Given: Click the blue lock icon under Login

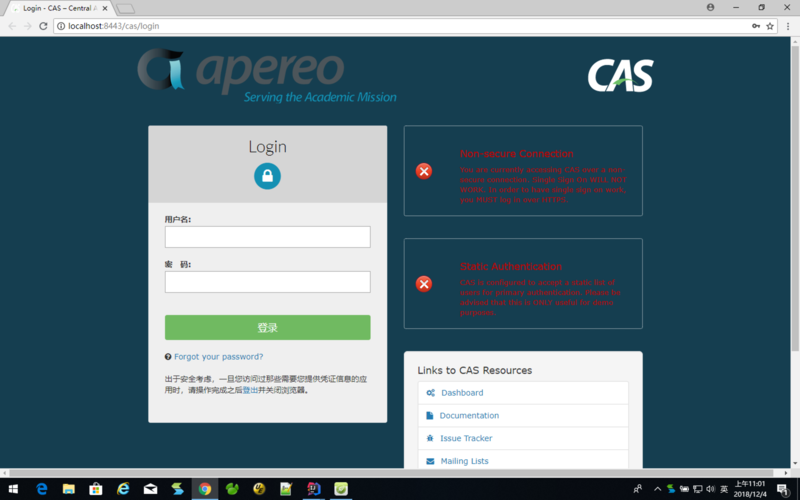Looking at the screenshot, I should coord(267,176).
